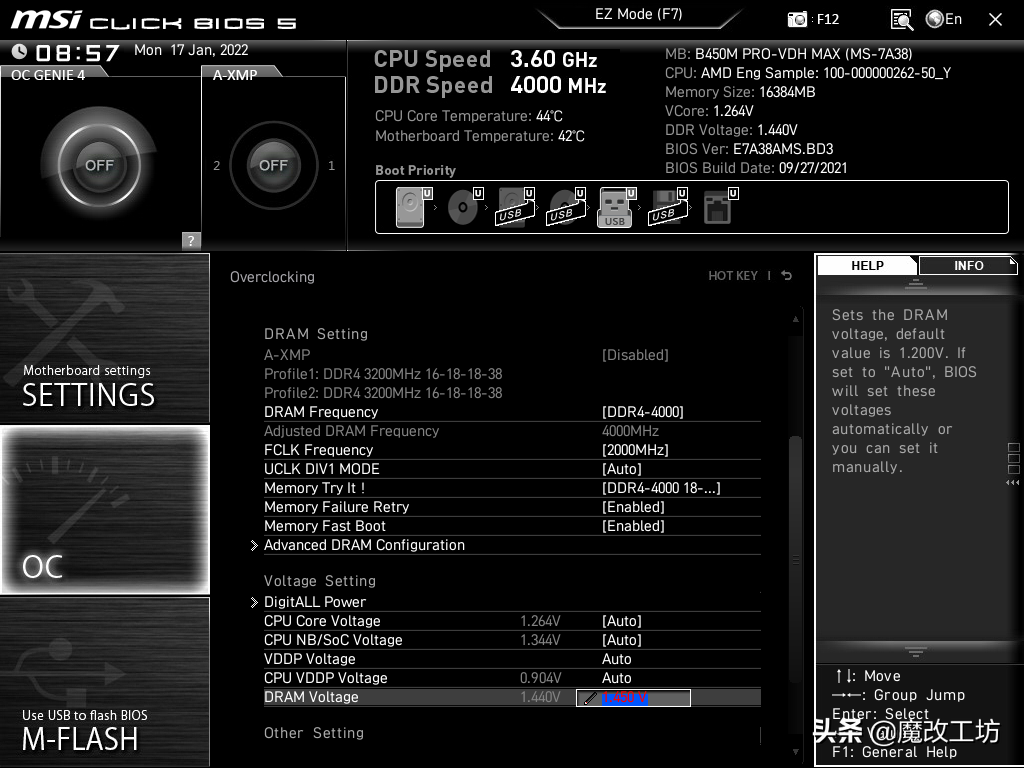Click the HOT KEY label
This screenshot has height=768, width=1024.
pyautogui.click(x=733, y=276)
